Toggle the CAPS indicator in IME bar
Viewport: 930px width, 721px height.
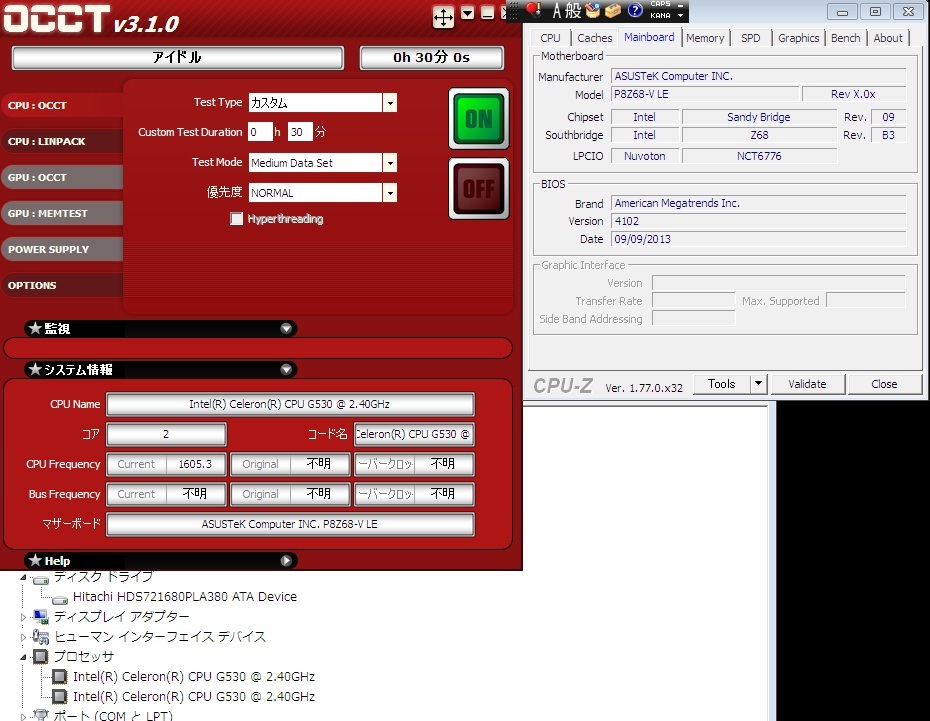click(660, 4)
